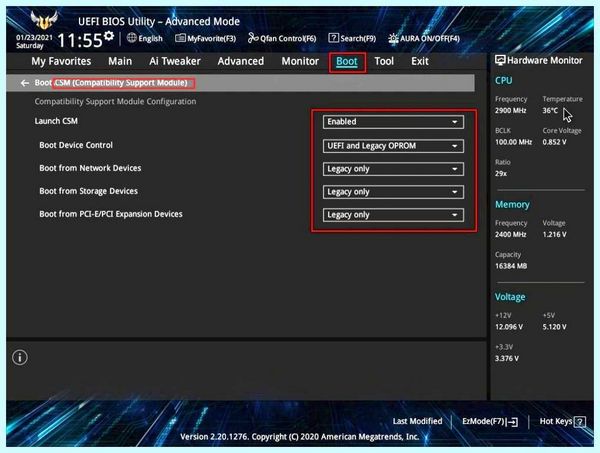Click the 2900 MHz CPU frequency value
The height and width of the screenshot is (453, 600).
pyautogui.click(x=510, y=111)
